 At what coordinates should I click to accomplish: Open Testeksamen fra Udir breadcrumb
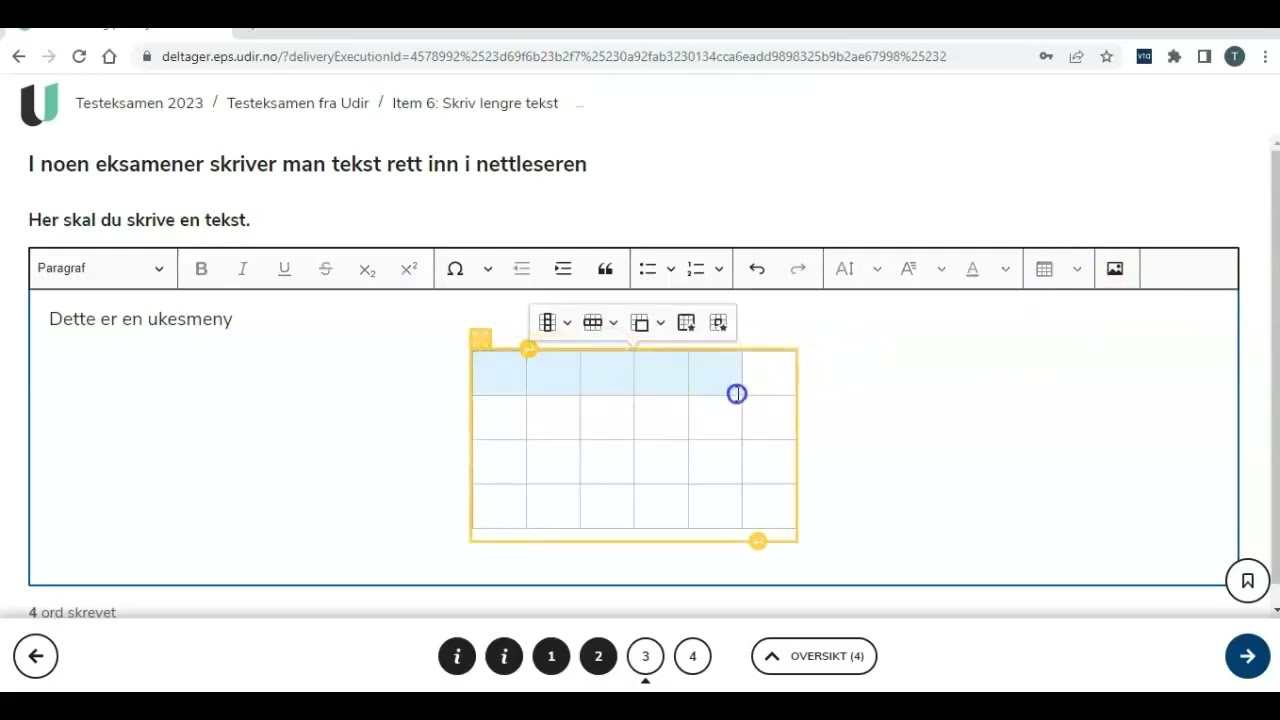point(298,103)
